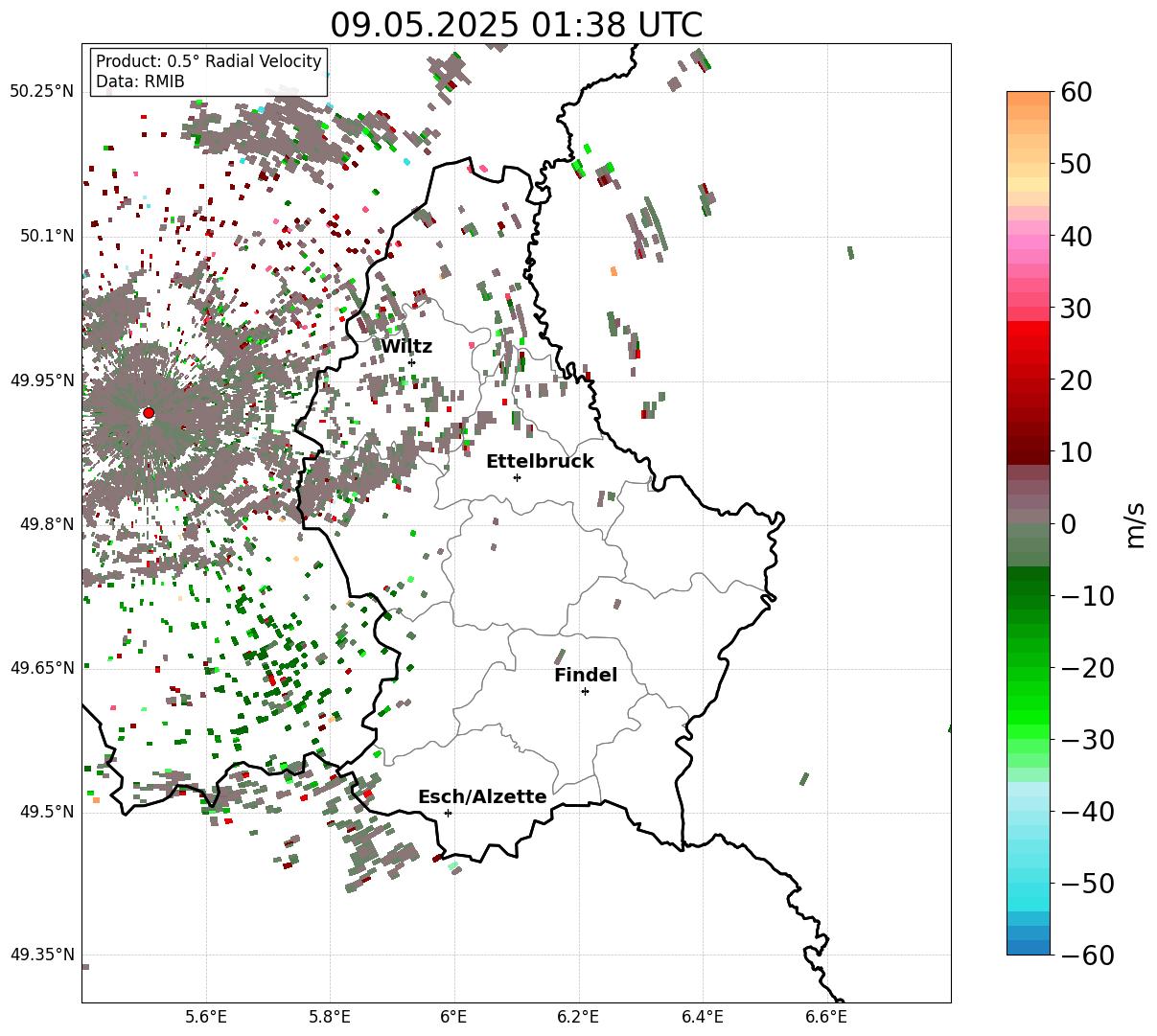Click the red radar site marker dot
Screen dimensions: 1157x1036
pyautogui.click(x=149, y=413)
